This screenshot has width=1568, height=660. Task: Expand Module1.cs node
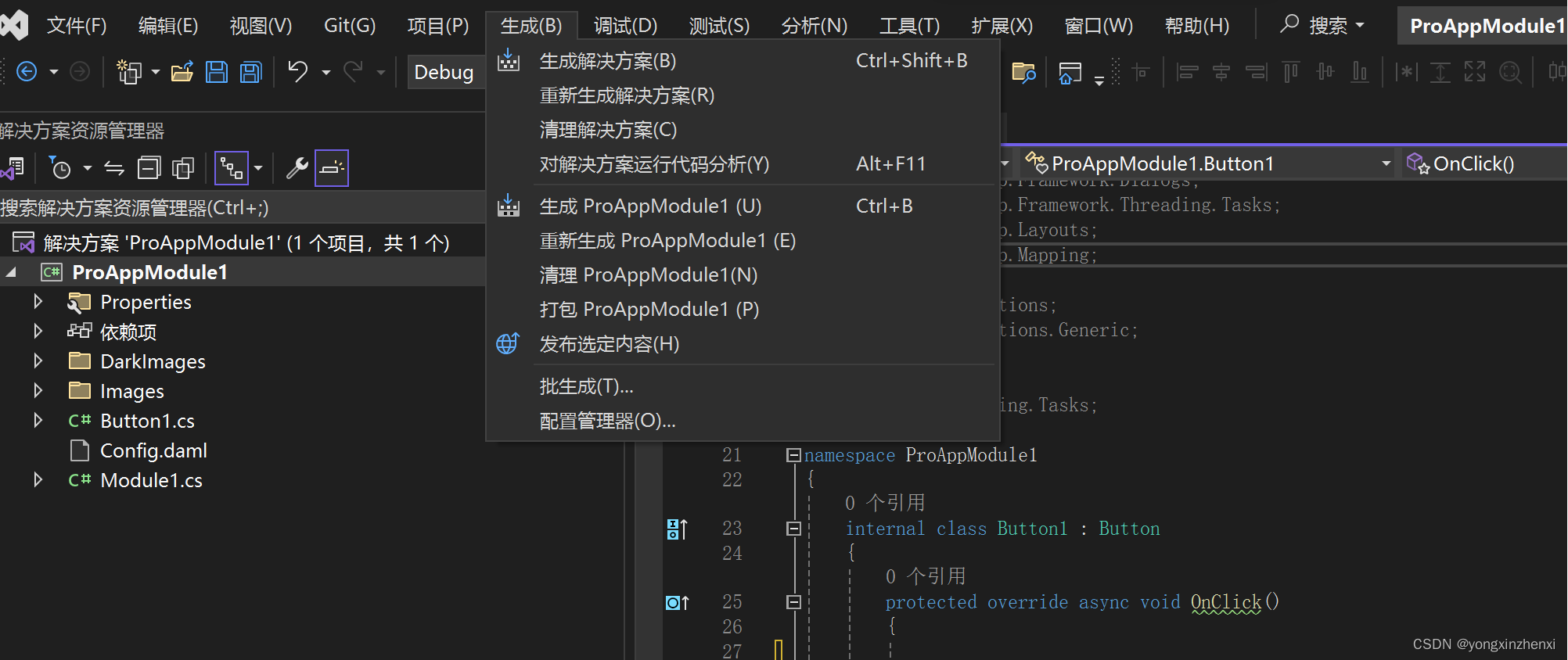38,480
